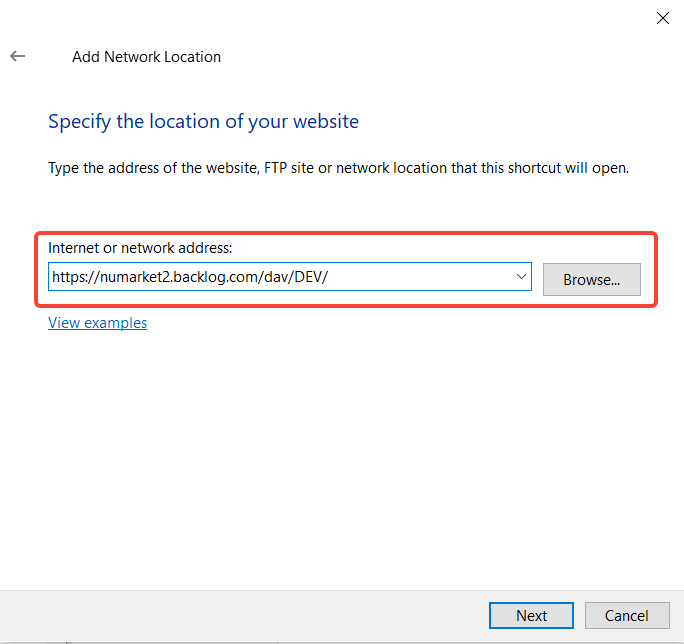Click "https" at the start of the address
This screenshot has width=684, height=644.
(x=69, y=277)
